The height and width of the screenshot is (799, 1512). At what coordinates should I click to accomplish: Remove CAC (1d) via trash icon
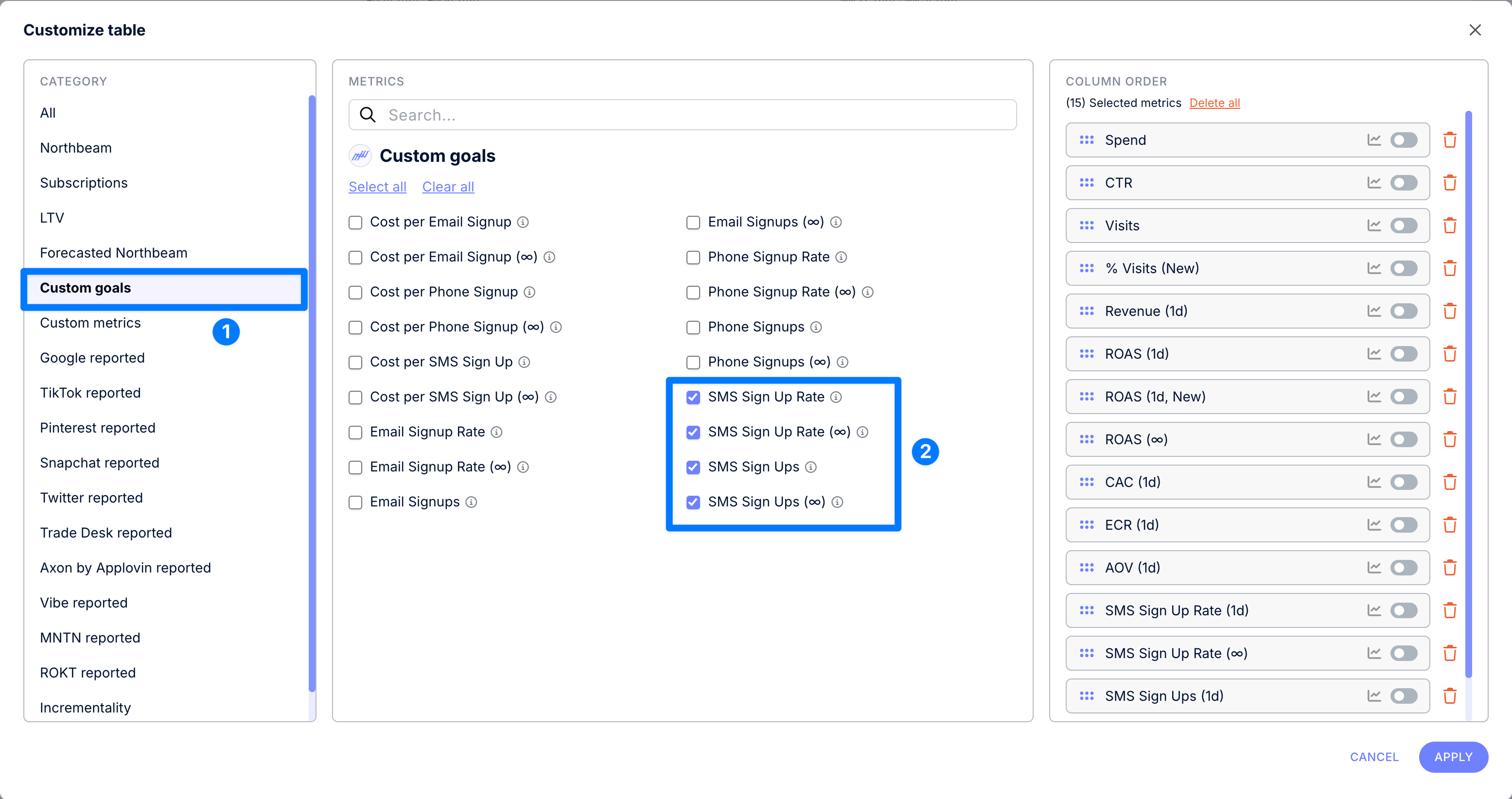[x=1450, y=482]
